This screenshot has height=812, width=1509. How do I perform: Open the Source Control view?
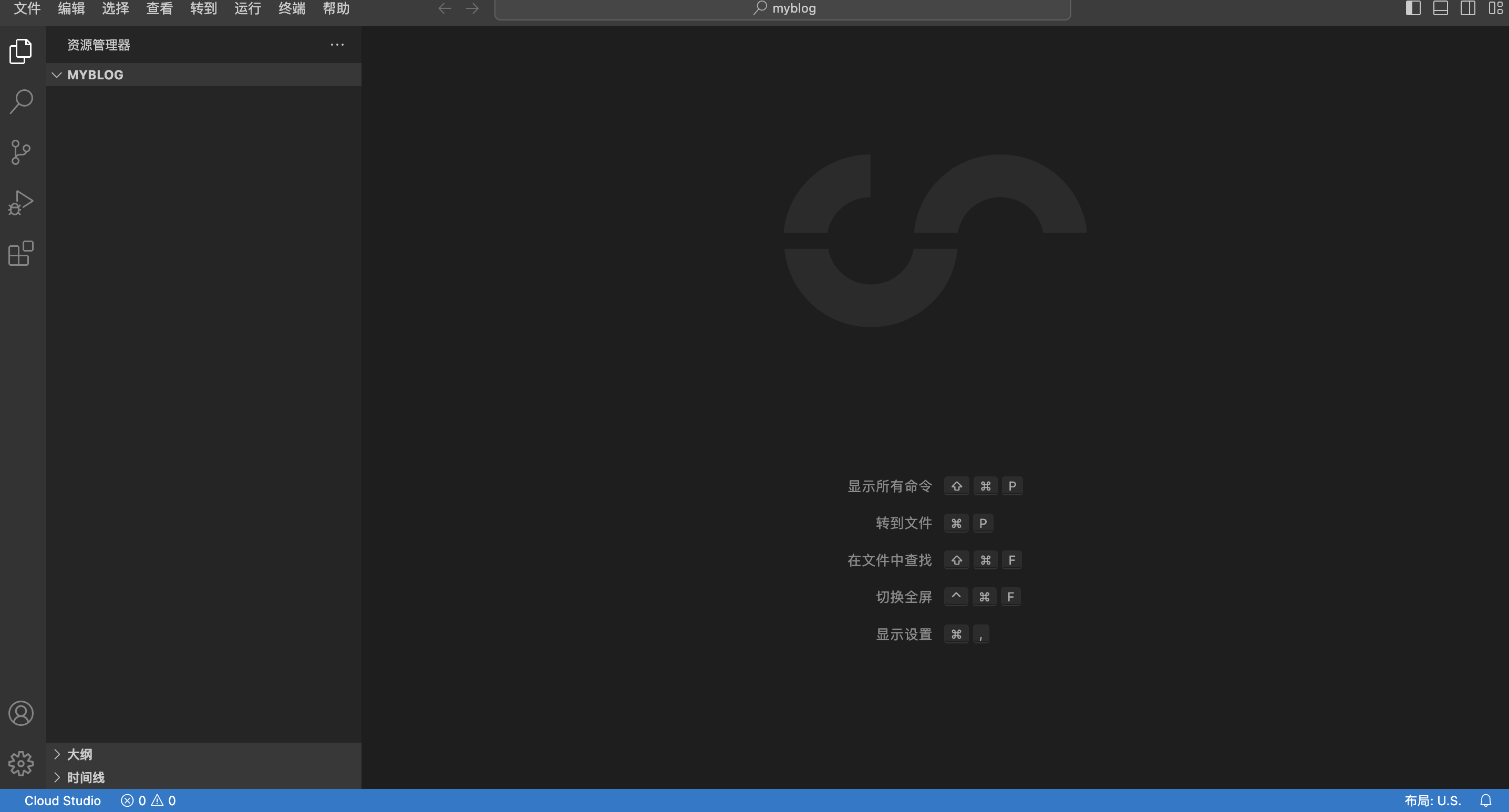[x=21, y=152]
